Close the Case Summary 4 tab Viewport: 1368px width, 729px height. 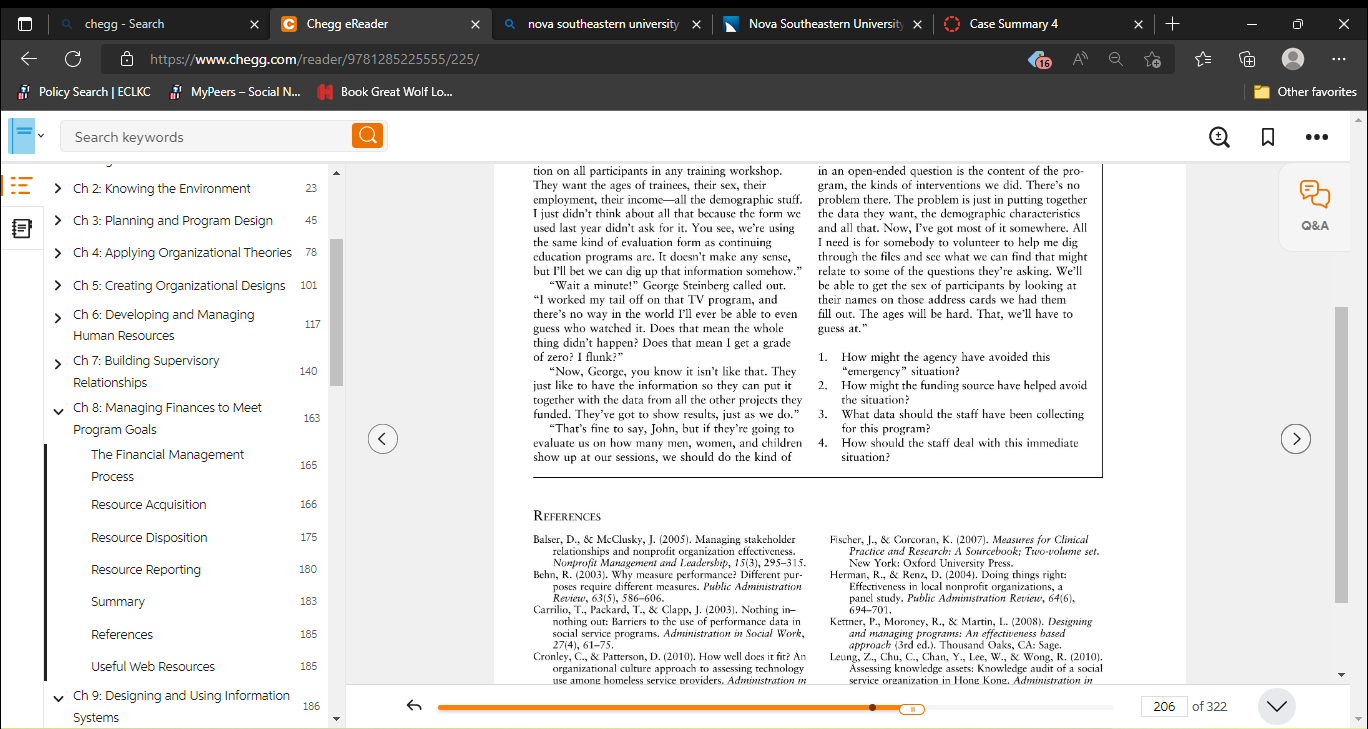tap(1138, 23)
